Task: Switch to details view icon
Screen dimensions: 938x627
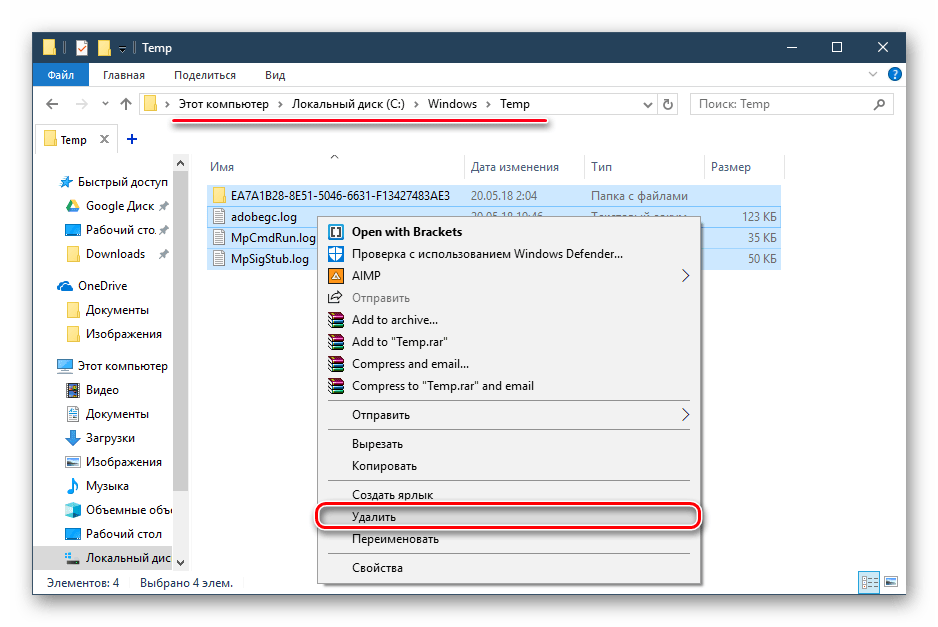Action: click(868, 581)
